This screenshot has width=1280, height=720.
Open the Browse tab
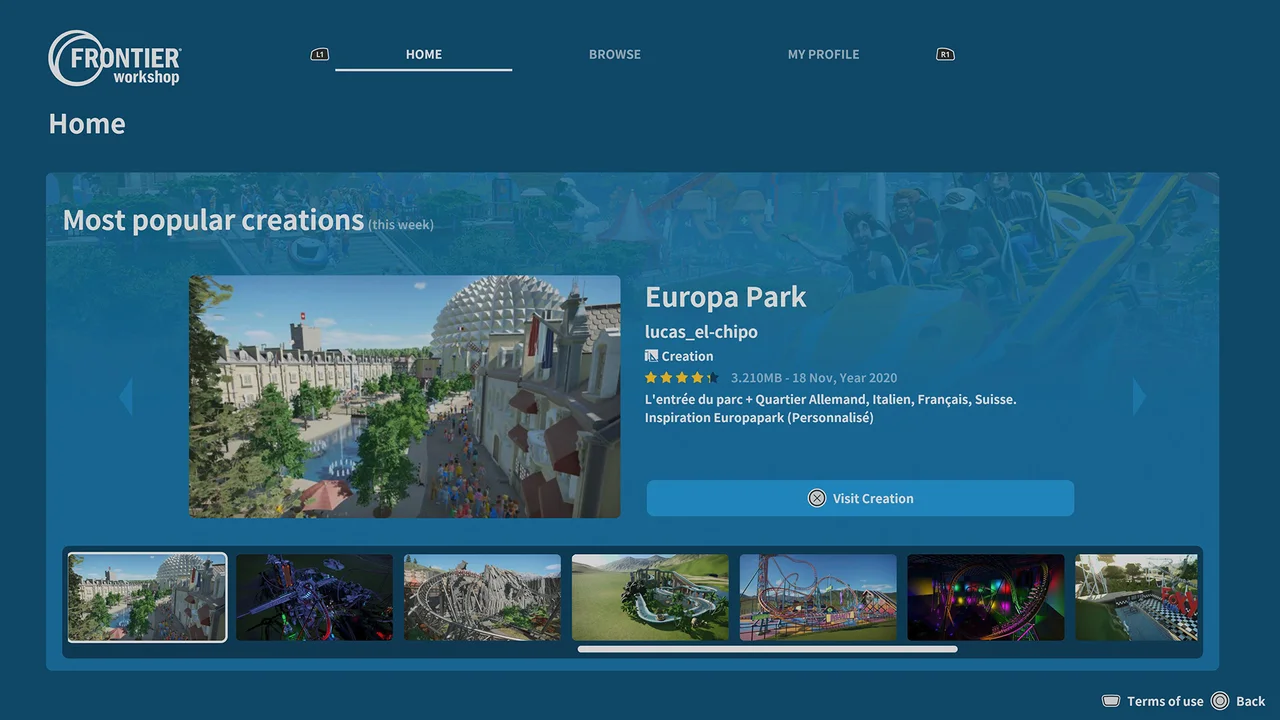(x=615, y=54)
